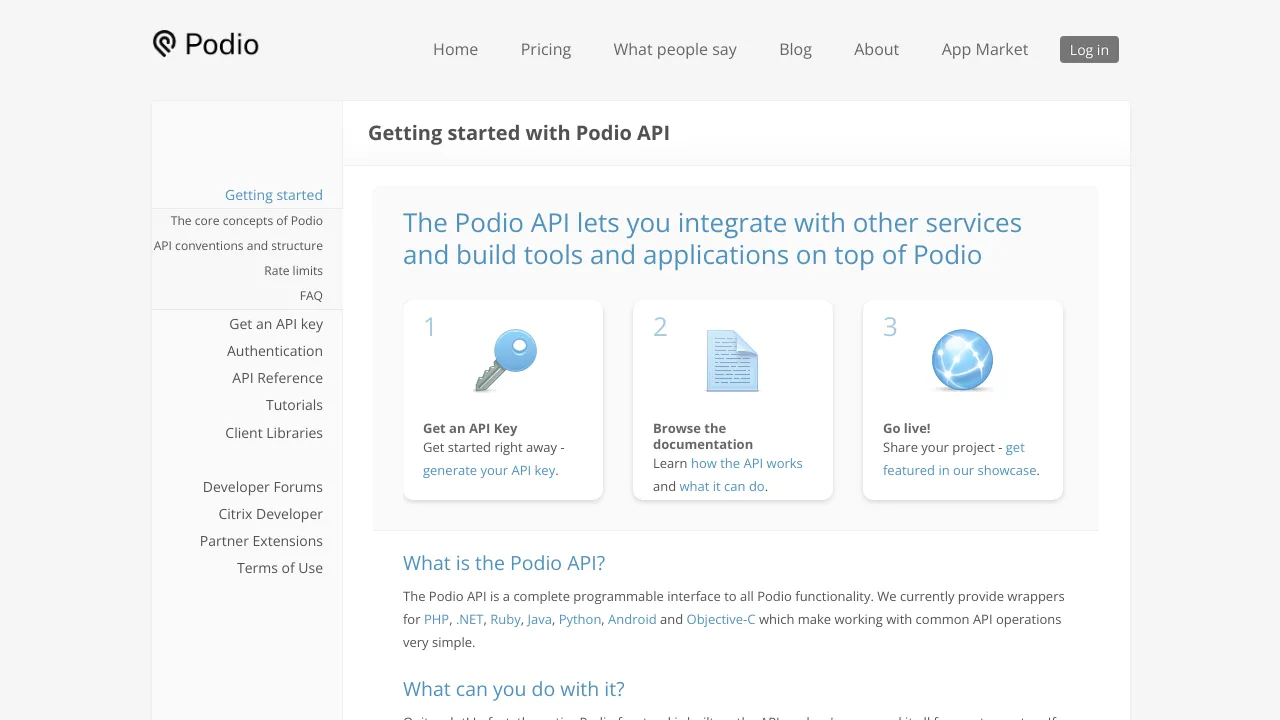Open Client Libraries

[274, 433]
